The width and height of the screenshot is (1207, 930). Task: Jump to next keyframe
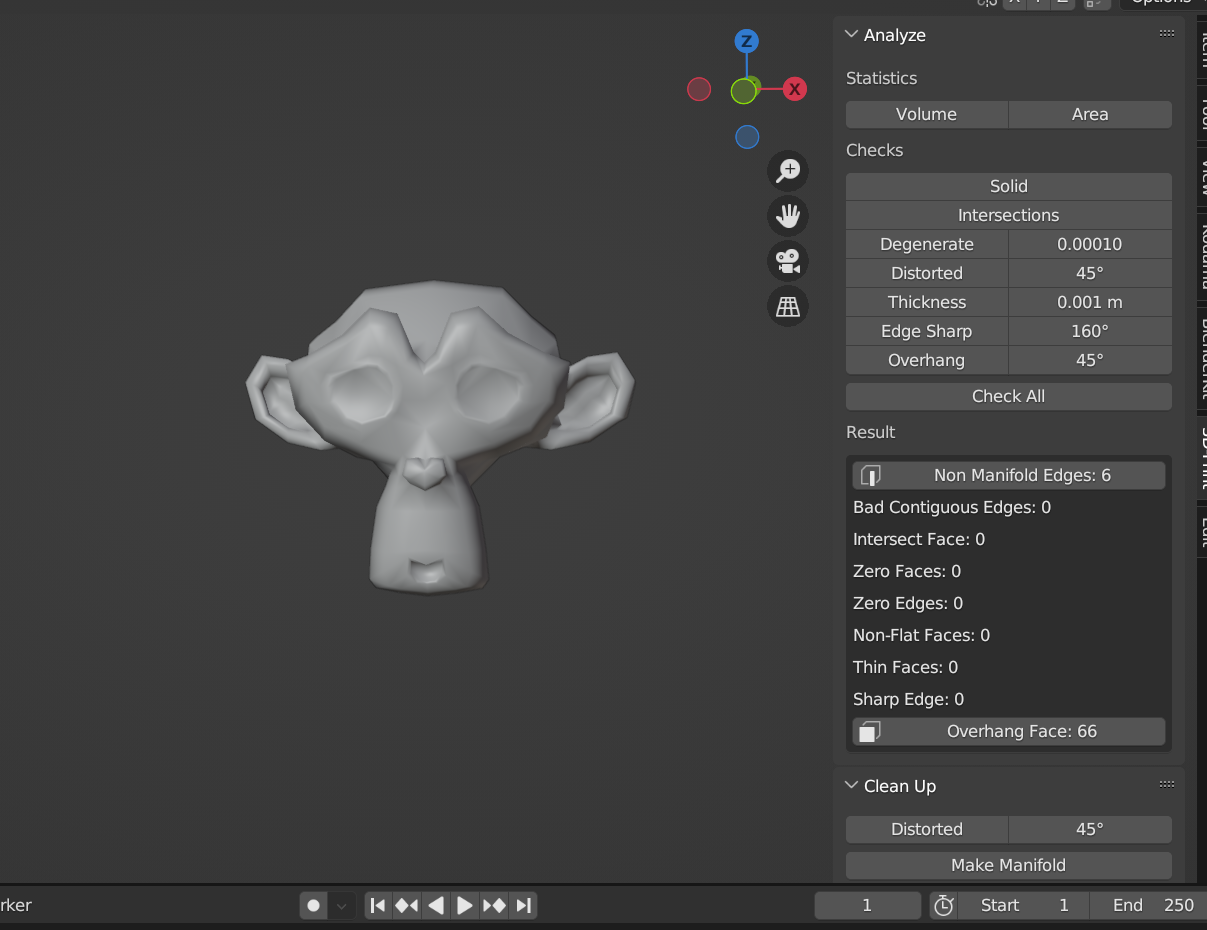coord(494,905)
